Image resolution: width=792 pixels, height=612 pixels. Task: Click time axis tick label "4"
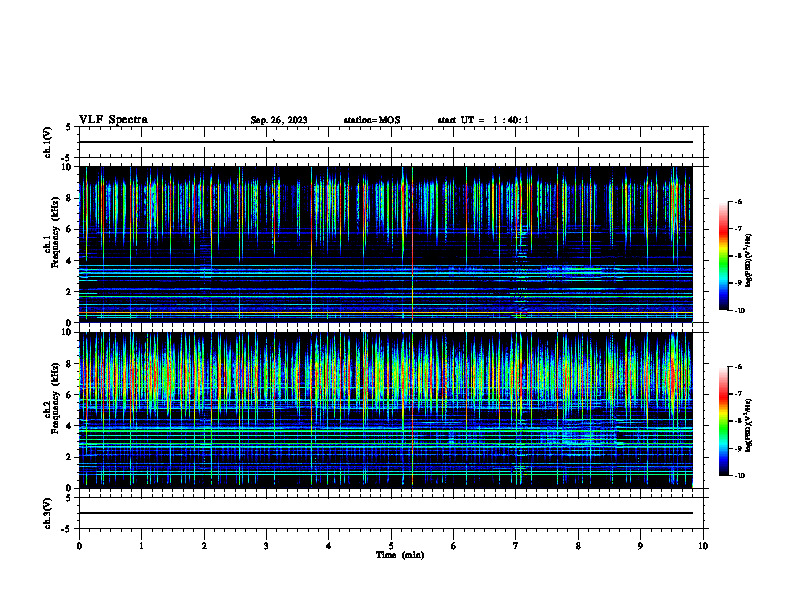[x=329, y=546]
